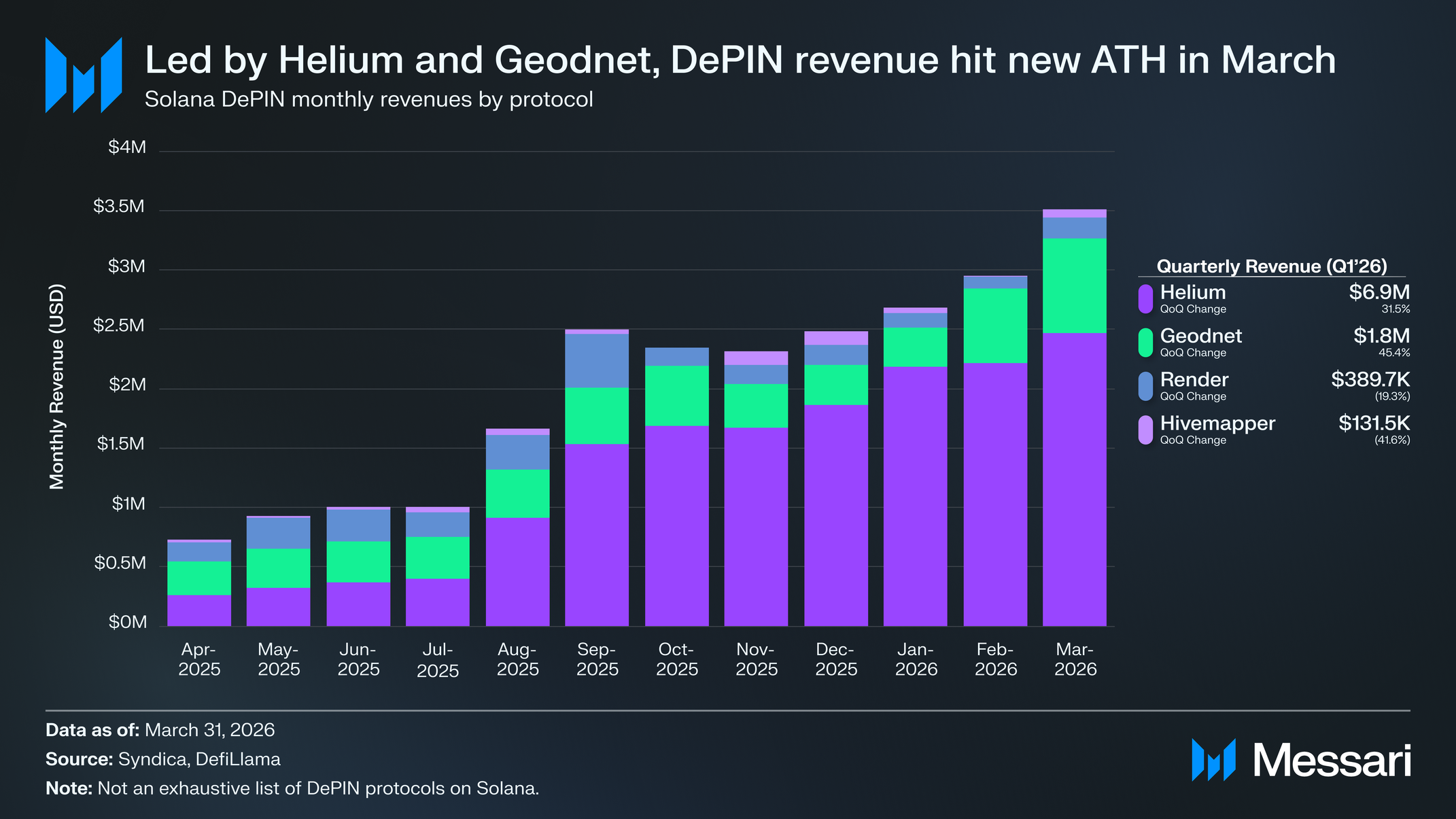The image size is (1456, 819).
Task: Click the Sep-2025 Render blue segment
Action: pos(597,361)
